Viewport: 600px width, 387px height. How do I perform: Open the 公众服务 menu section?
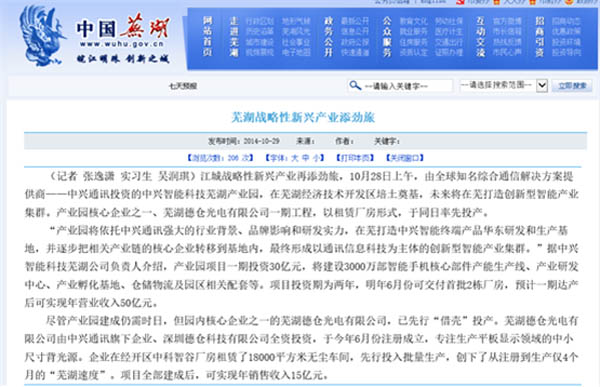387,36
